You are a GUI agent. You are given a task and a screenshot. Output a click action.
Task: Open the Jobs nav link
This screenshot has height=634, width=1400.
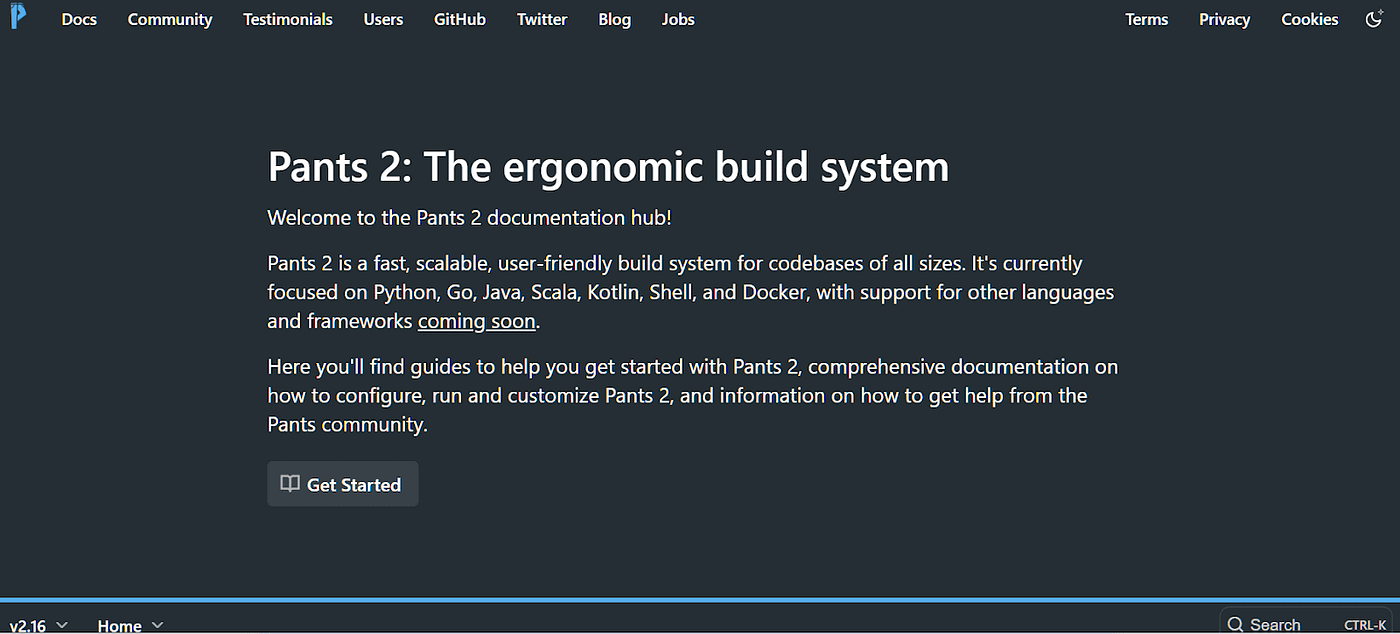pos(678,19)
